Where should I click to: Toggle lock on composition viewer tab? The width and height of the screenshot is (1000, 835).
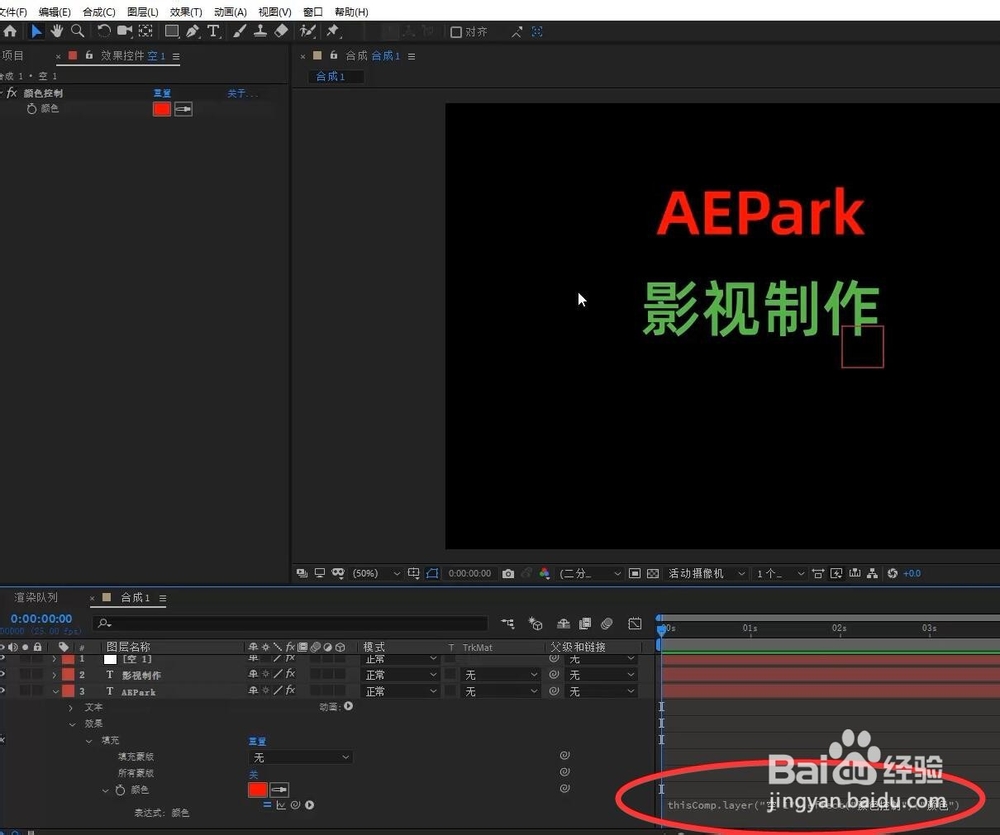pyautogui.click(x=334, y=55)
